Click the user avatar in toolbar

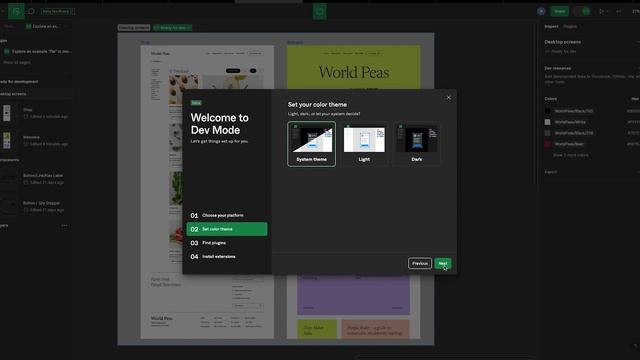tap(541, 11)
